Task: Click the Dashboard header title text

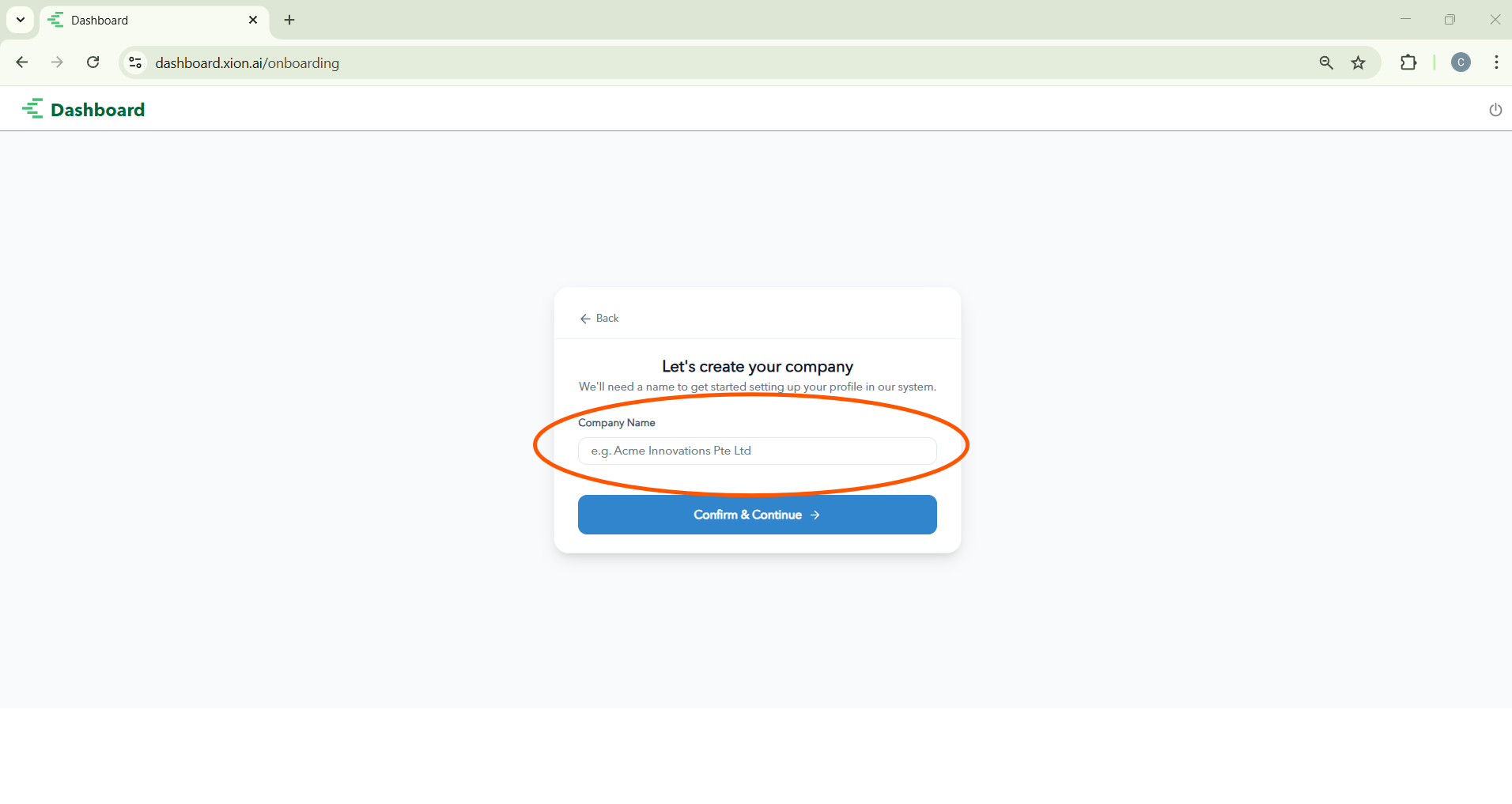Action: (98, 110)
